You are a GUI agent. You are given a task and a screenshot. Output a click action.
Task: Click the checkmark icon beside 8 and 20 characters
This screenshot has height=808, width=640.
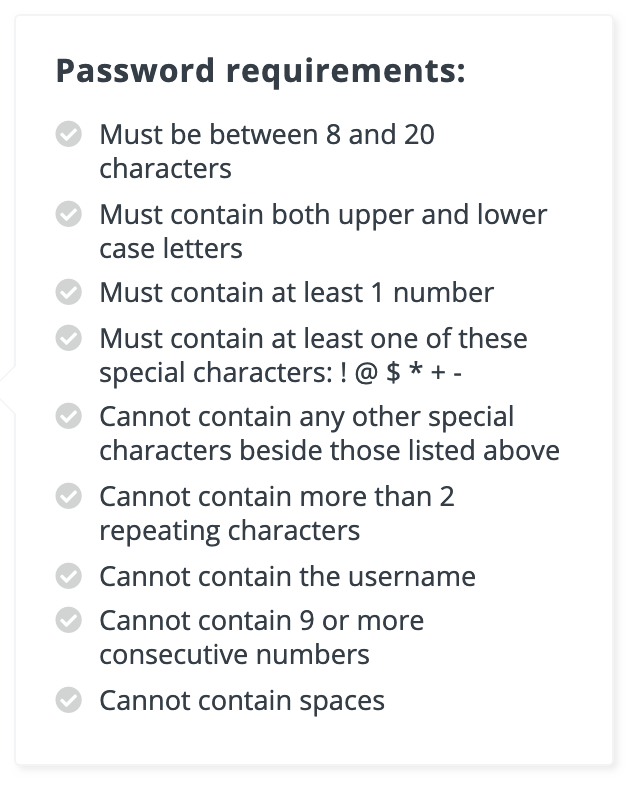coord(69,134)
